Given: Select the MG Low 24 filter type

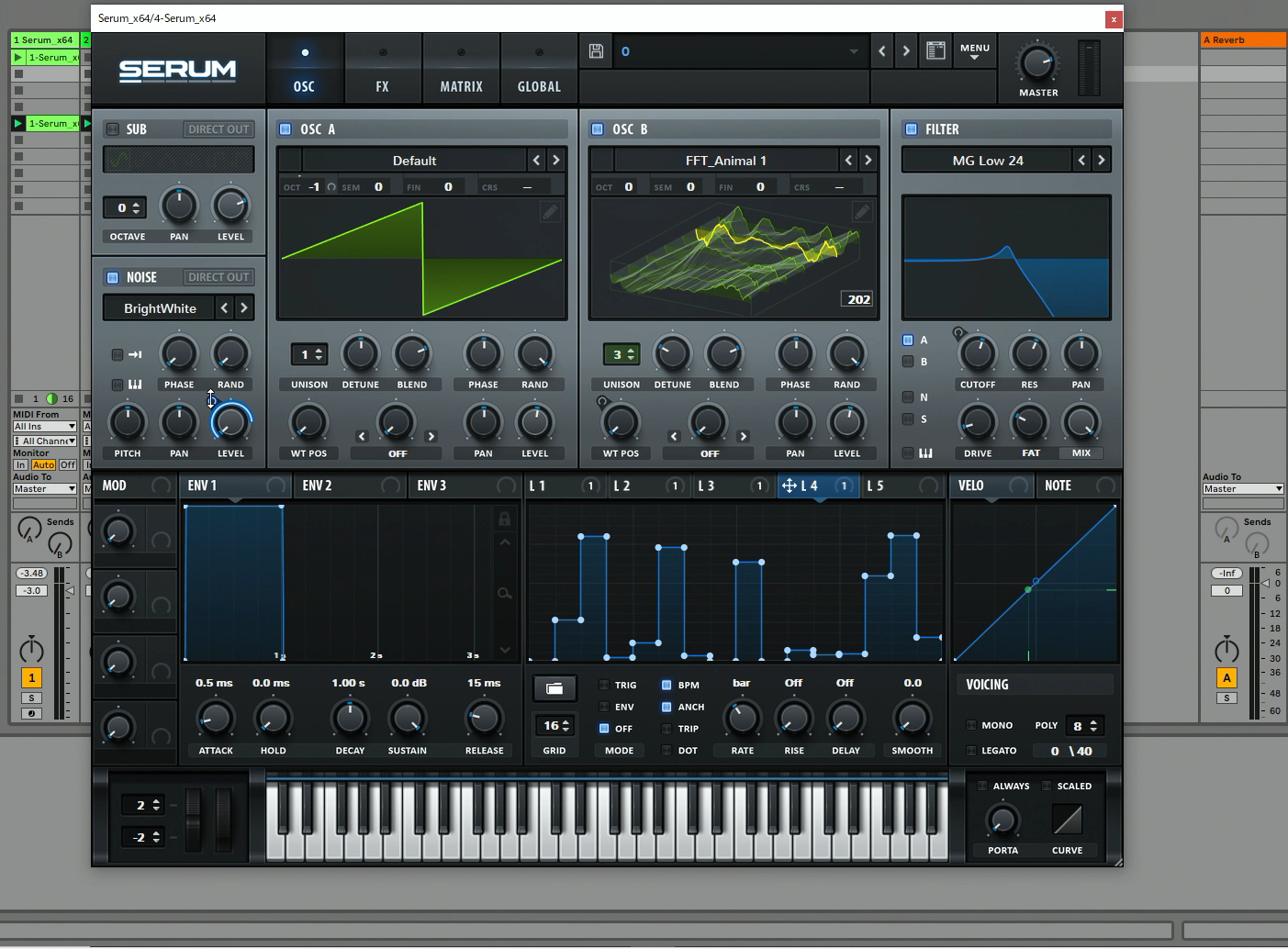Looking at the screenshot, I should pyautogui.click(x=987, y=159).
